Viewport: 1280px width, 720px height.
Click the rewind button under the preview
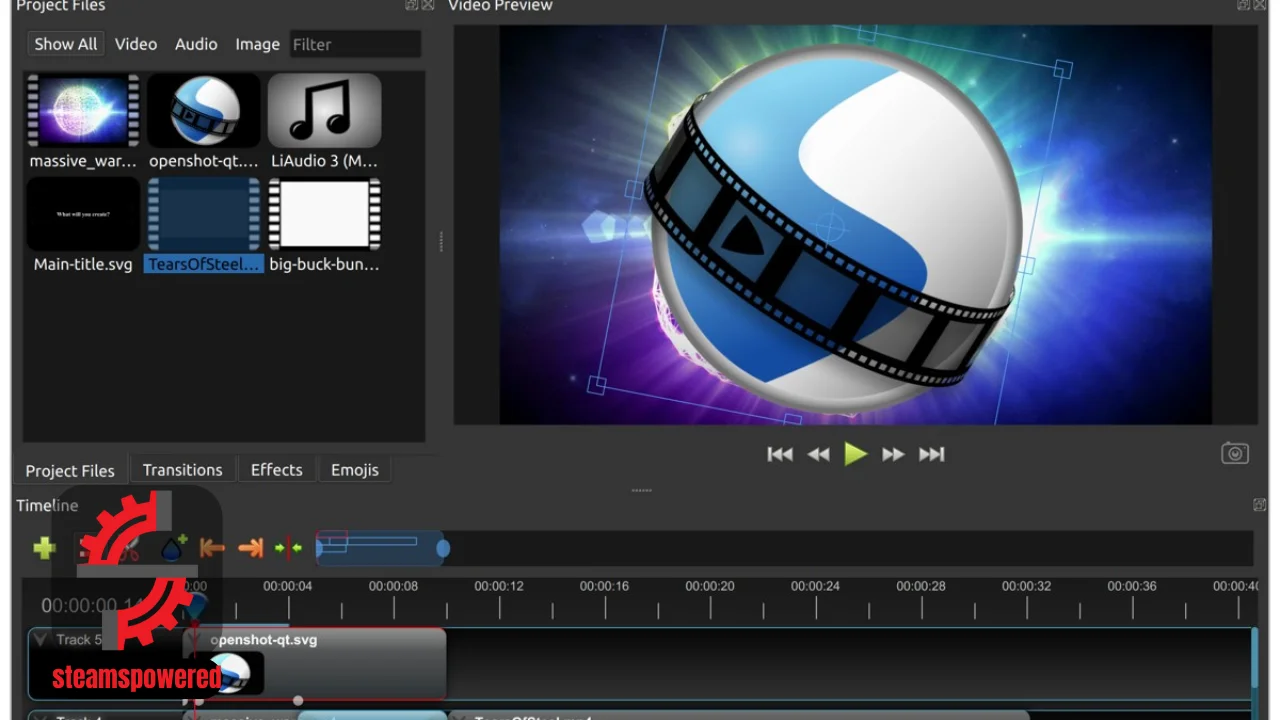coord(818,454)
